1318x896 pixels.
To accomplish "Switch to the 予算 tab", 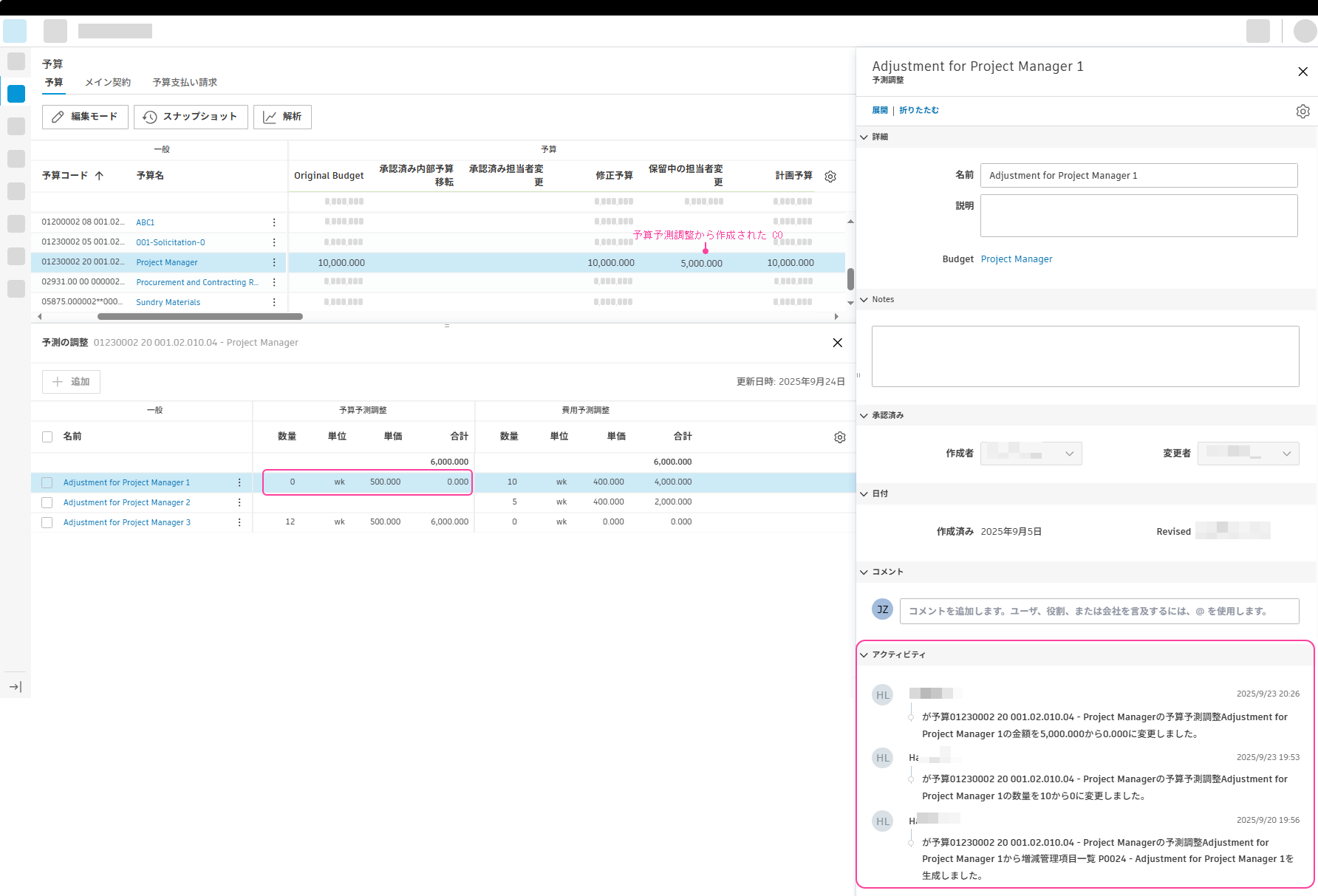I will click(54, 83).
